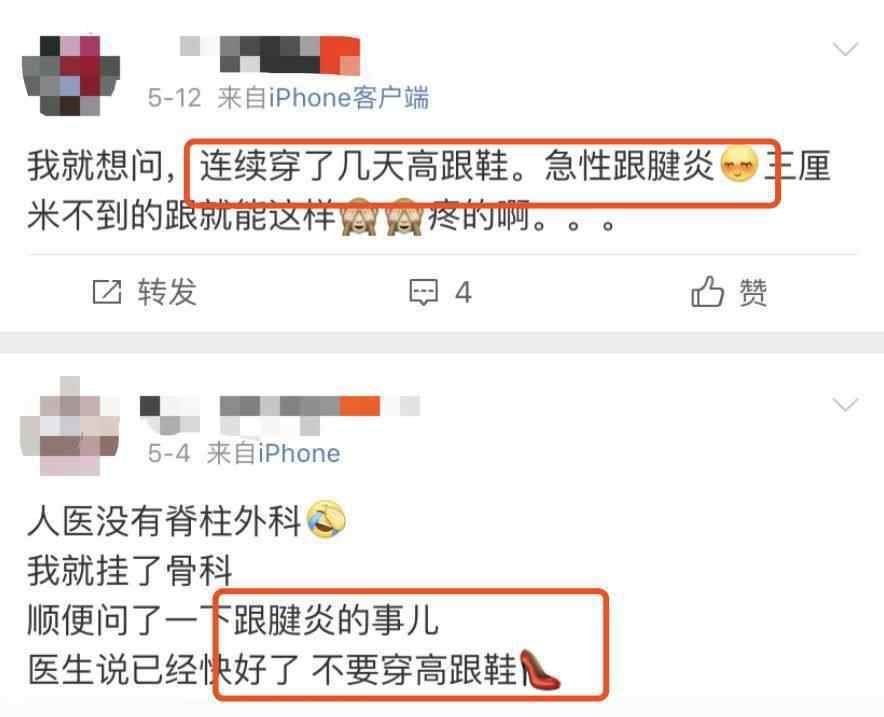The height and width of the screenshot is (717, 884).
Task: Click the first see-no-evil monkey emoji
Action: click(360, 217)
